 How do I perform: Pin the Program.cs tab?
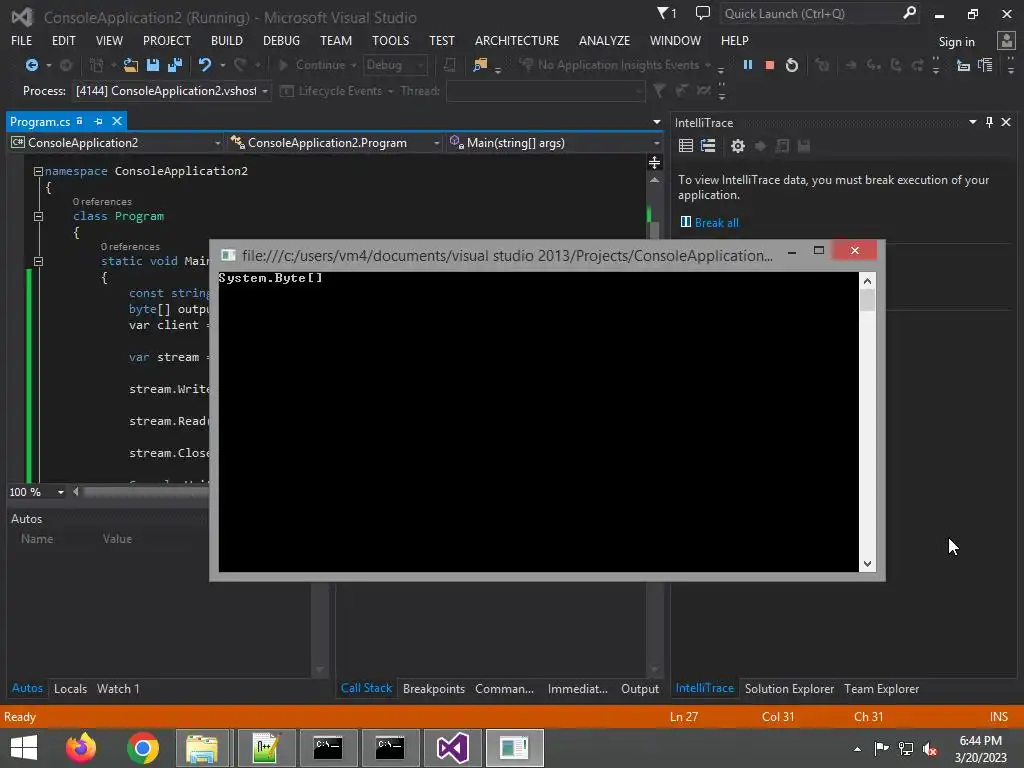99,121
